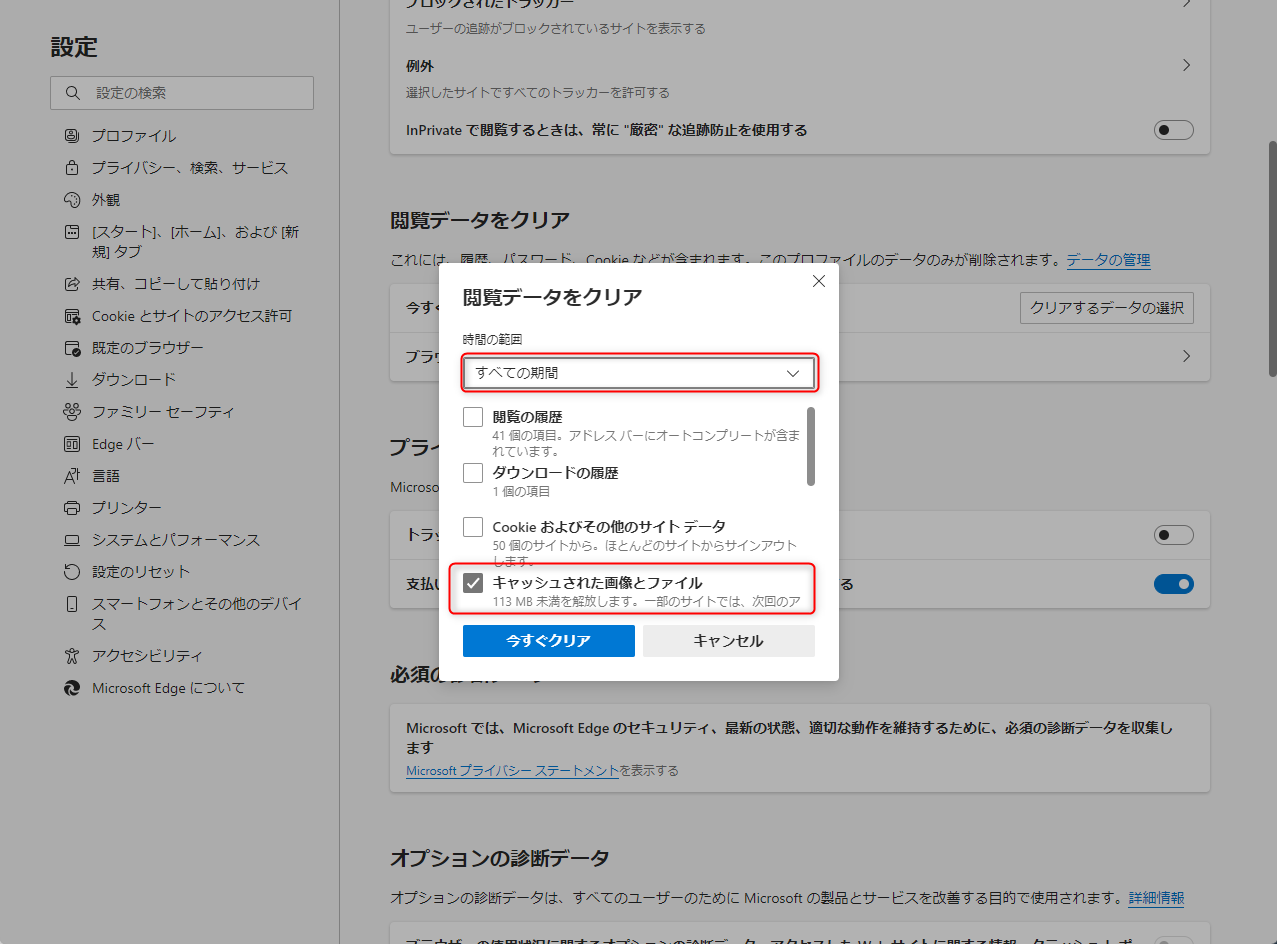Viewport: 1277px width, 944px height.
Task: Expand the chevron below クリアするデータの選択
Action: click(x=1186, y=357)
